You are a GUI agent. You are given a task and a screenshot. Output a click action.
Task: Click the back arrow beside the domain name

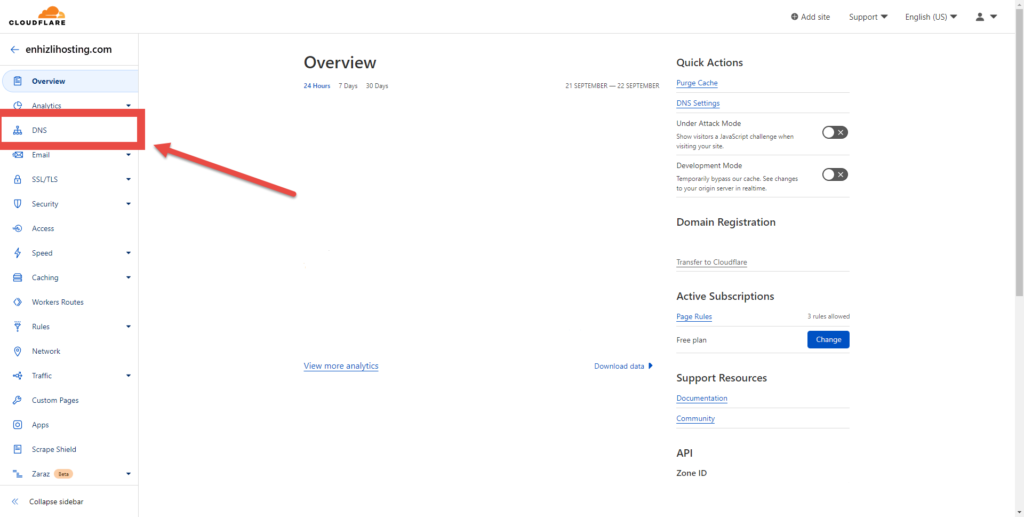tap(14, 49)
